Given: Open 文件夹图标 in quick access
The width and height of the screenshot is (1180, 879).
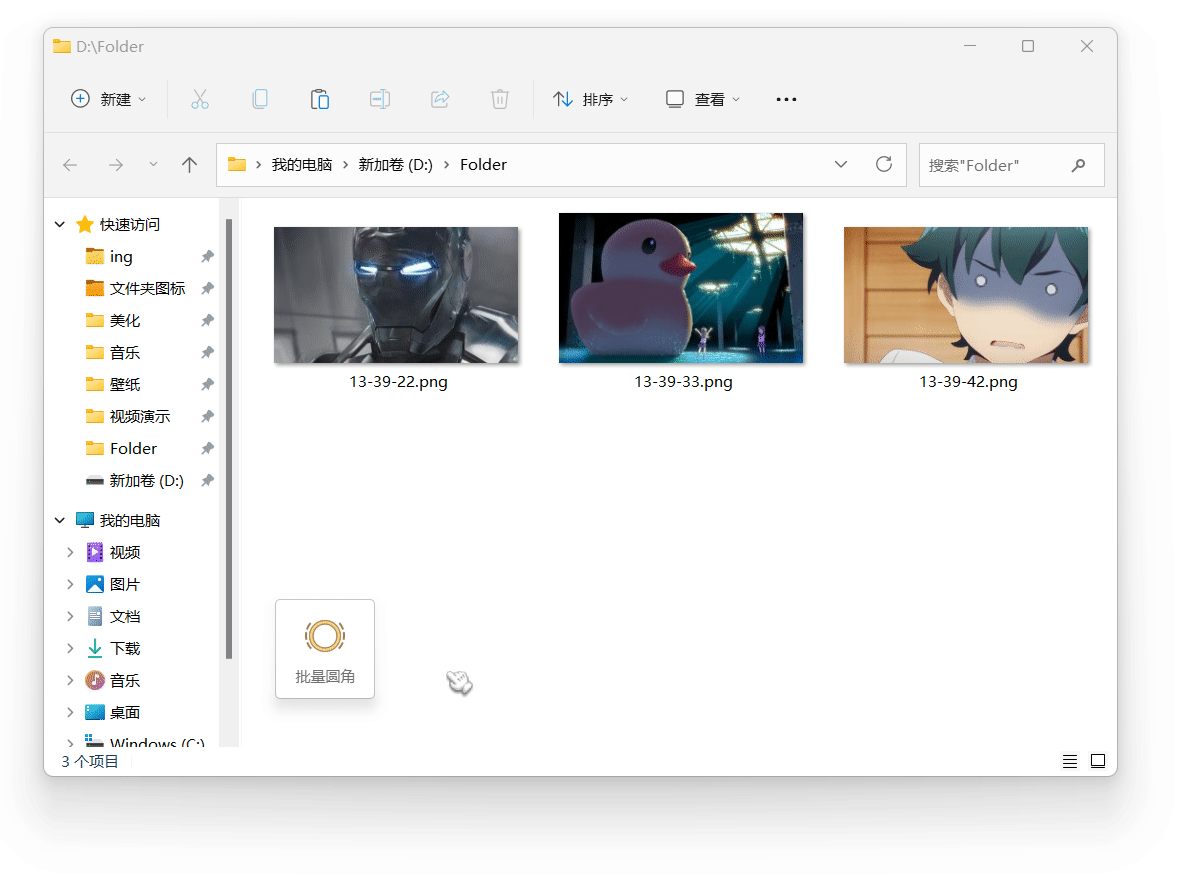Looking at the screenshot, I should point(147,288).
